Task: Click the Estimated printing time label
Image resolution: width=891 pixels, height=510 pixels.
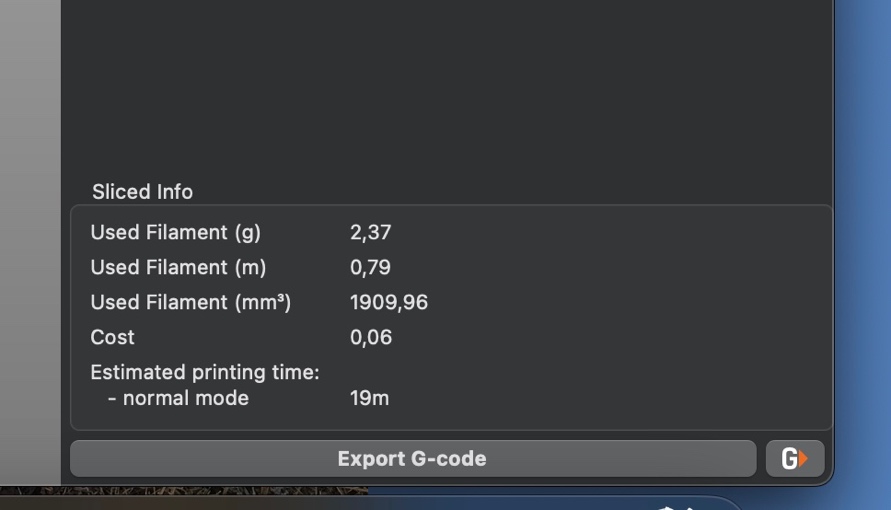Action: tap(205, 373)
